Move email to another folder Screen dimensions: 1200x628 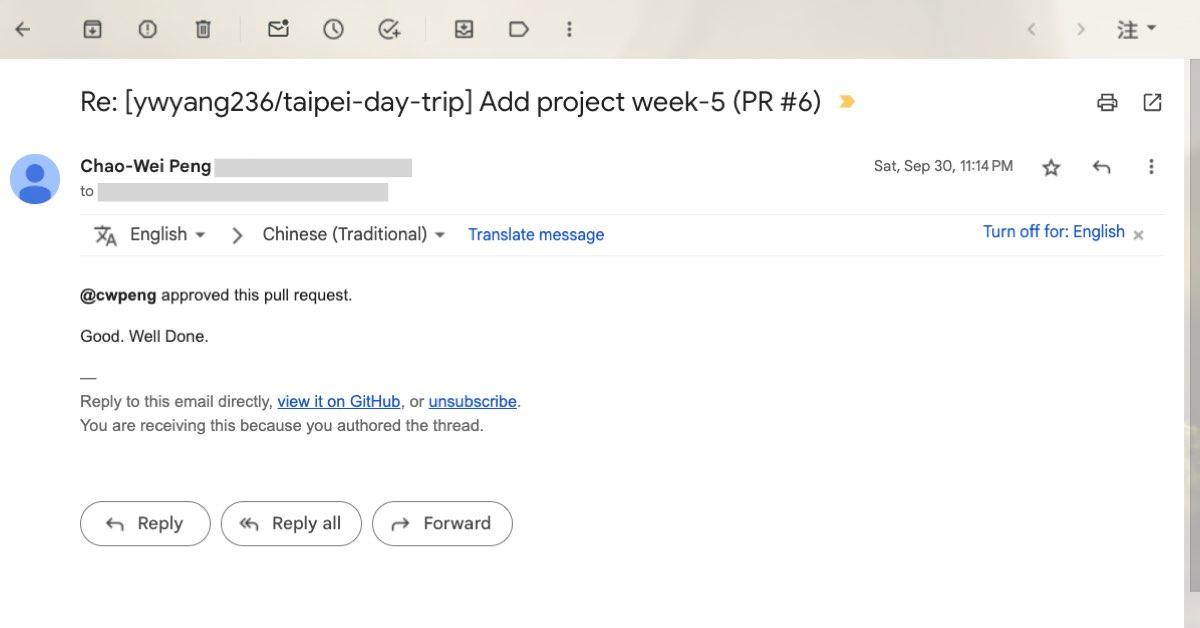point(464,29)
